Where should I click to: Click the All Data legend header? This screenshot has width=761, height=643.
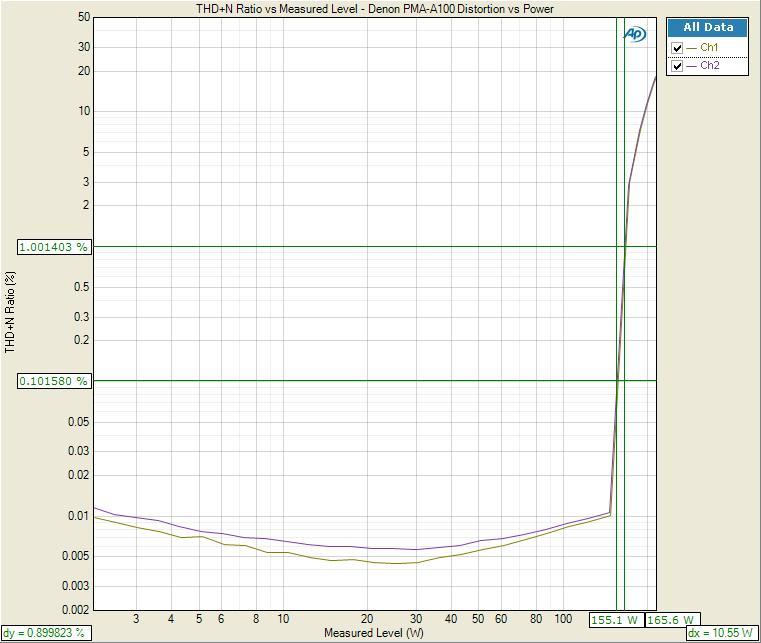click(x=707, y=28)
